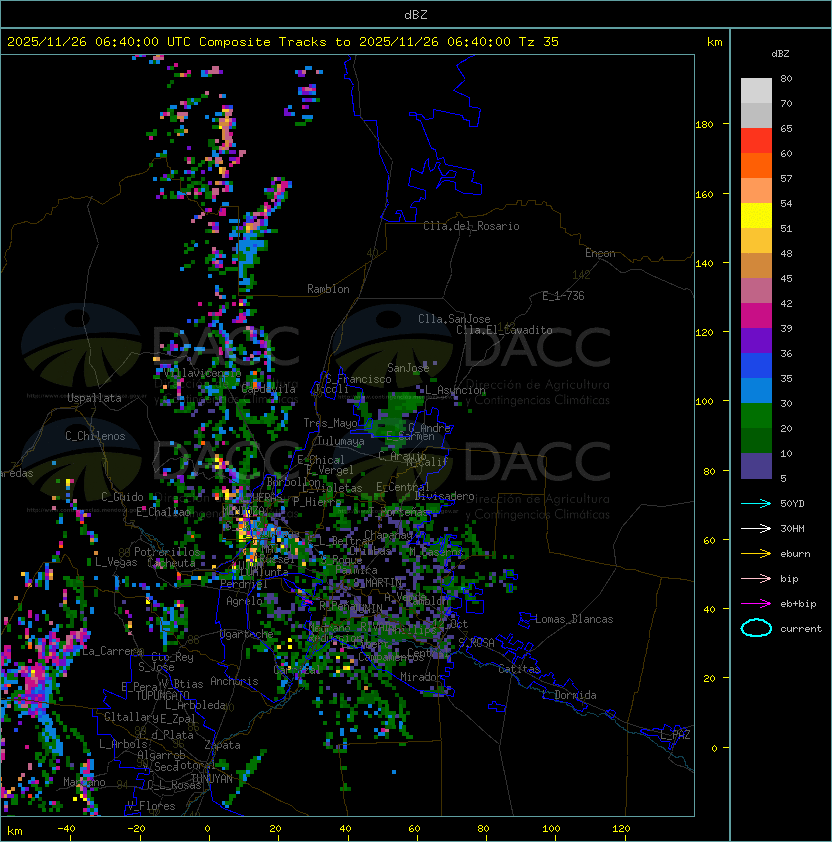Click the 'Uspallata' map label
The width and height of the screenshot is (832, 842).
95,398
